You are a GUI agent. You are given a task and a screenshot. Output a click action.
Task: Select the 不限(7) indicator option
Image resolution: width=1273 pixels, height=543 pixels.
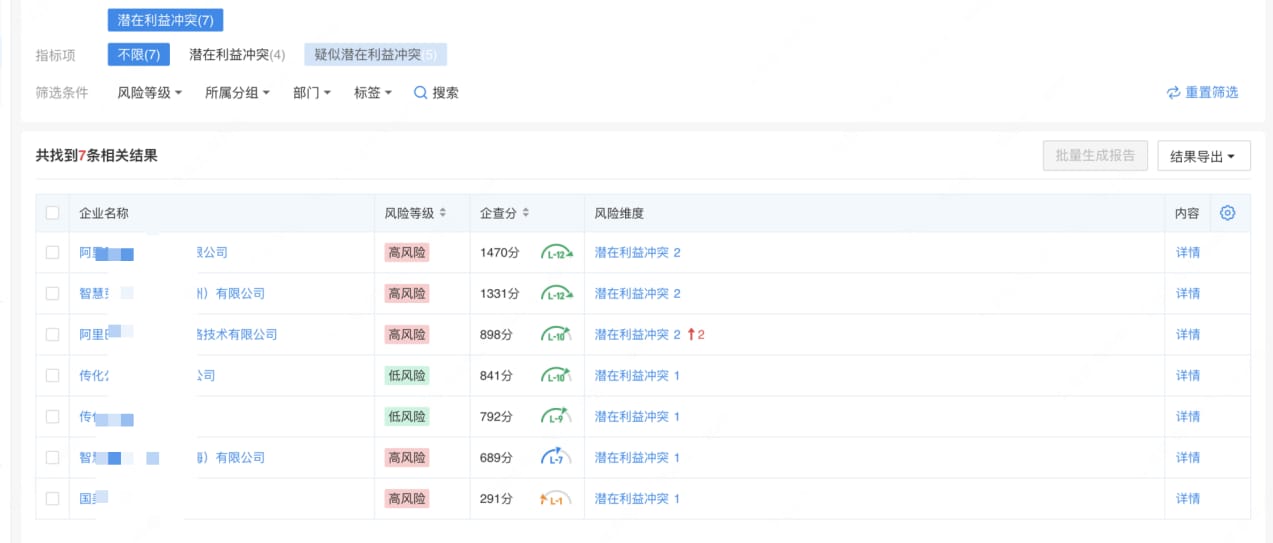click(x=139, y=55)
